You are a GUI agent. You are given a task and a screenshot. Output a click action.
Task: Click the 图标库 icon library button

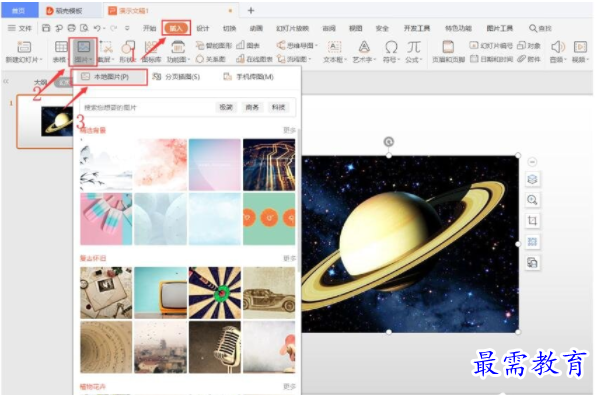pos(151,52)
